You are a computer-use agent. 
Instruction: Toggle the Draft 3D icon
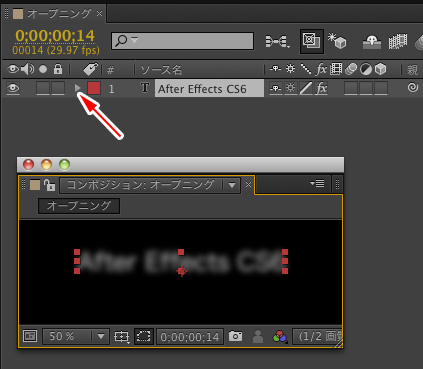point(337,41)
